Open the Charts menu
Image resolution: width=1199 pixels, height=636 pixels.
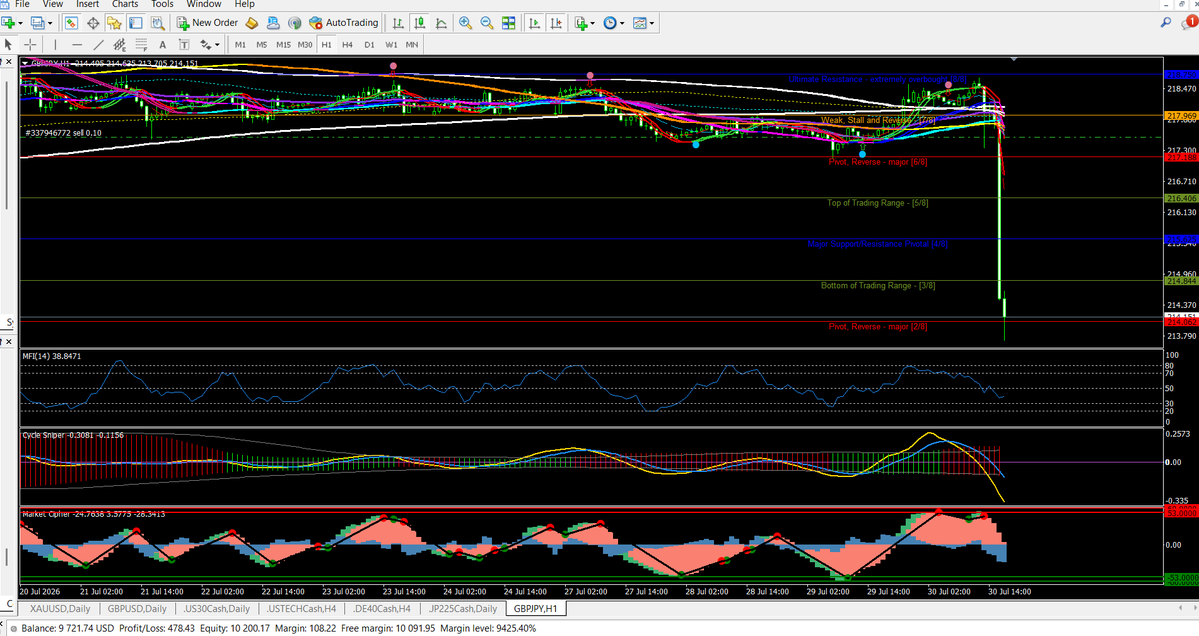coord(125,5)
